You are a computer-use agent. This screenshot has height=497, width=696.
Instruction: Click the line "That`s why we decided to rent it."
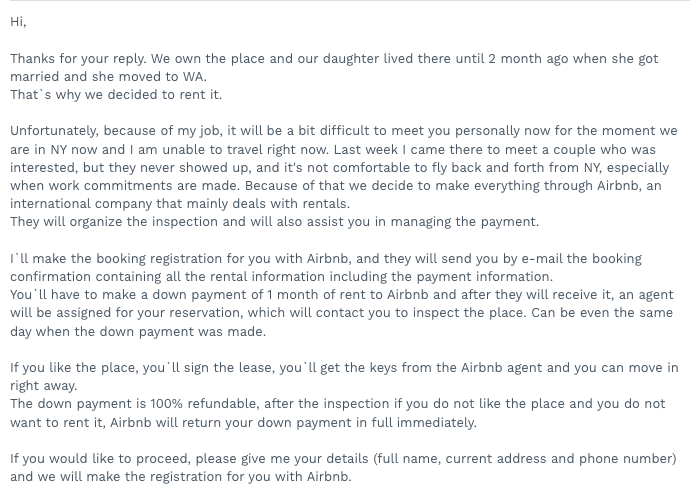[x=116, y=95]
